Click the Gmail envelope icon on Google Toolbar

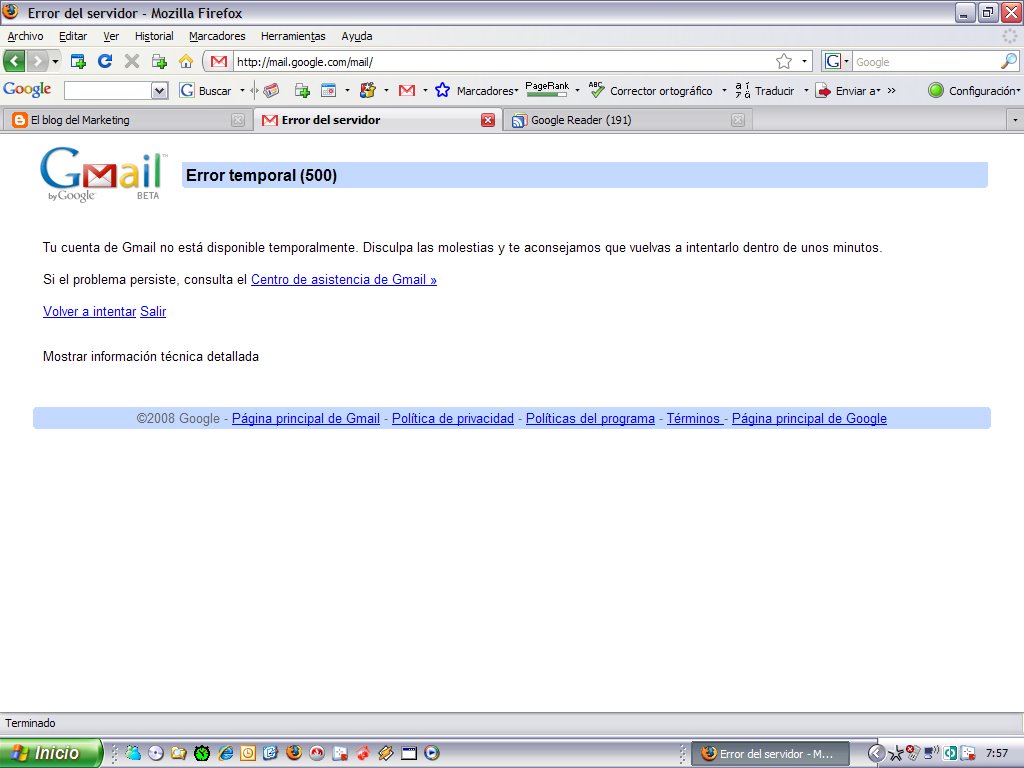pos(407,90)
